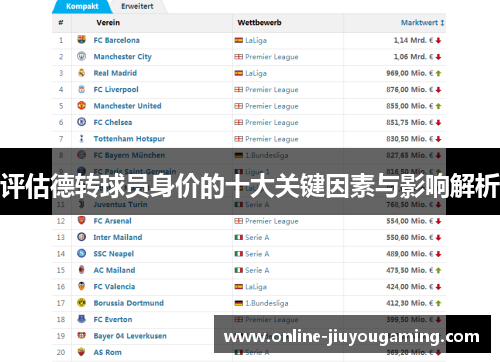500x362 pixels.
Task: Click the Real Madrid club crest
Action: click(81, 73)
